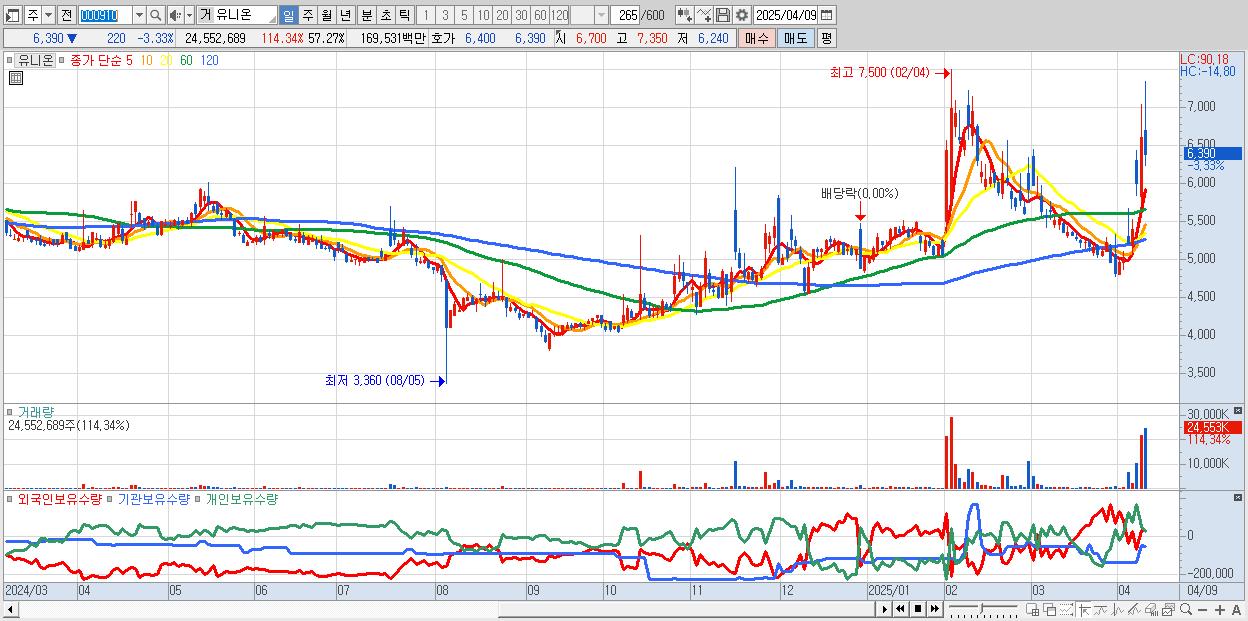This screenshot has height=621, width=1248.
Task: Toggle the 거래량 volume indicator label
Action: (x=36, y=411)
